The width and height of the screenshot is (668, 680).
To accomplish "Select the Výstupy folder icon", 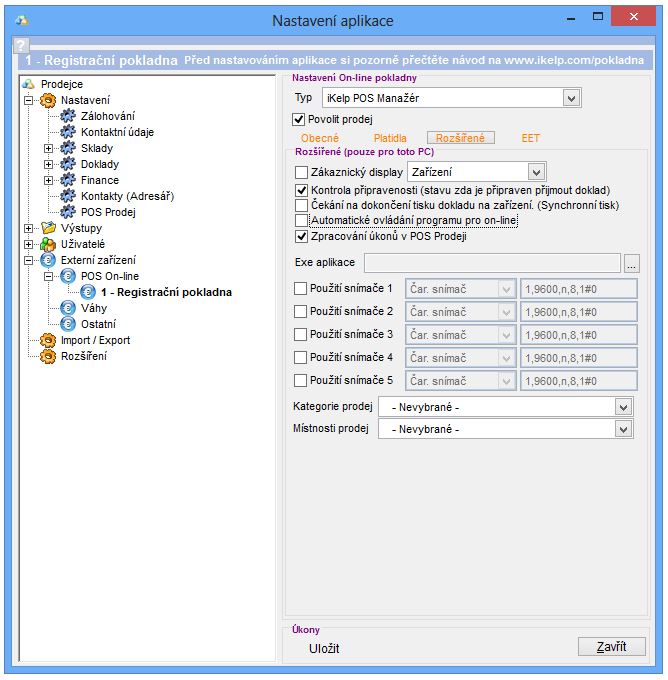I will pyautogui.click(x=48, y=228).
